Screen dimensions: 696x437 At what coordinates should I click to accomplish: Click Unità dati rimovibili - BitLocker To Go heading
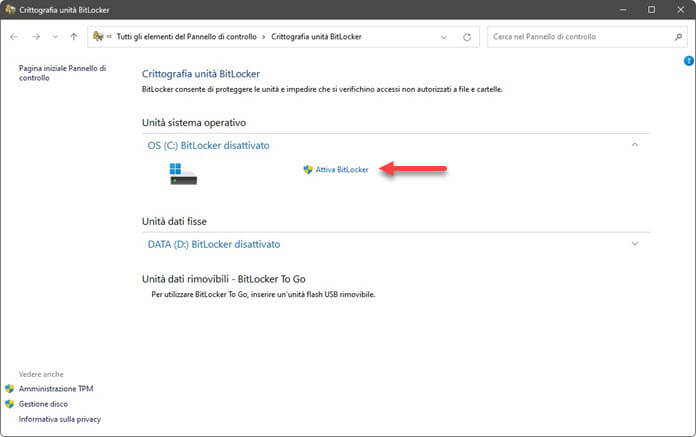223,279
